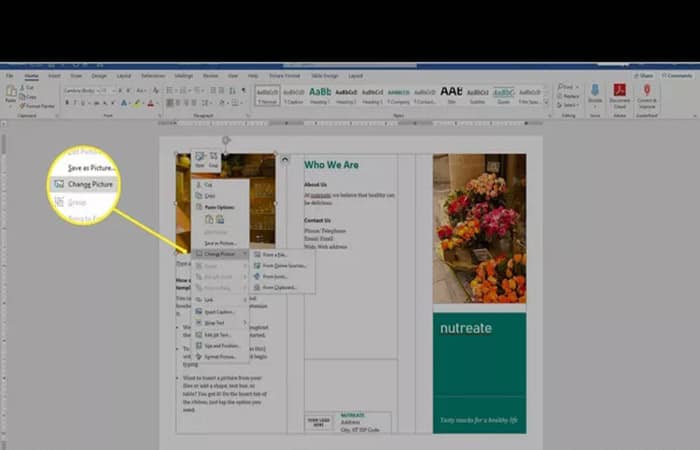Choose Cut from the context menu
This screenshot has height=450, width=700.
(x=208, y=185)
